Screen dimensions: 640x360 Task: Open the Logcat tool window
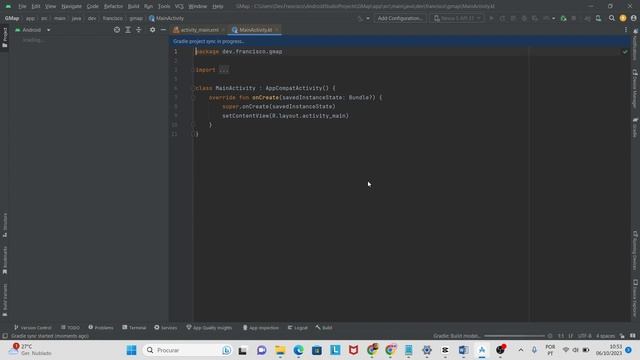tap(298, 328)
